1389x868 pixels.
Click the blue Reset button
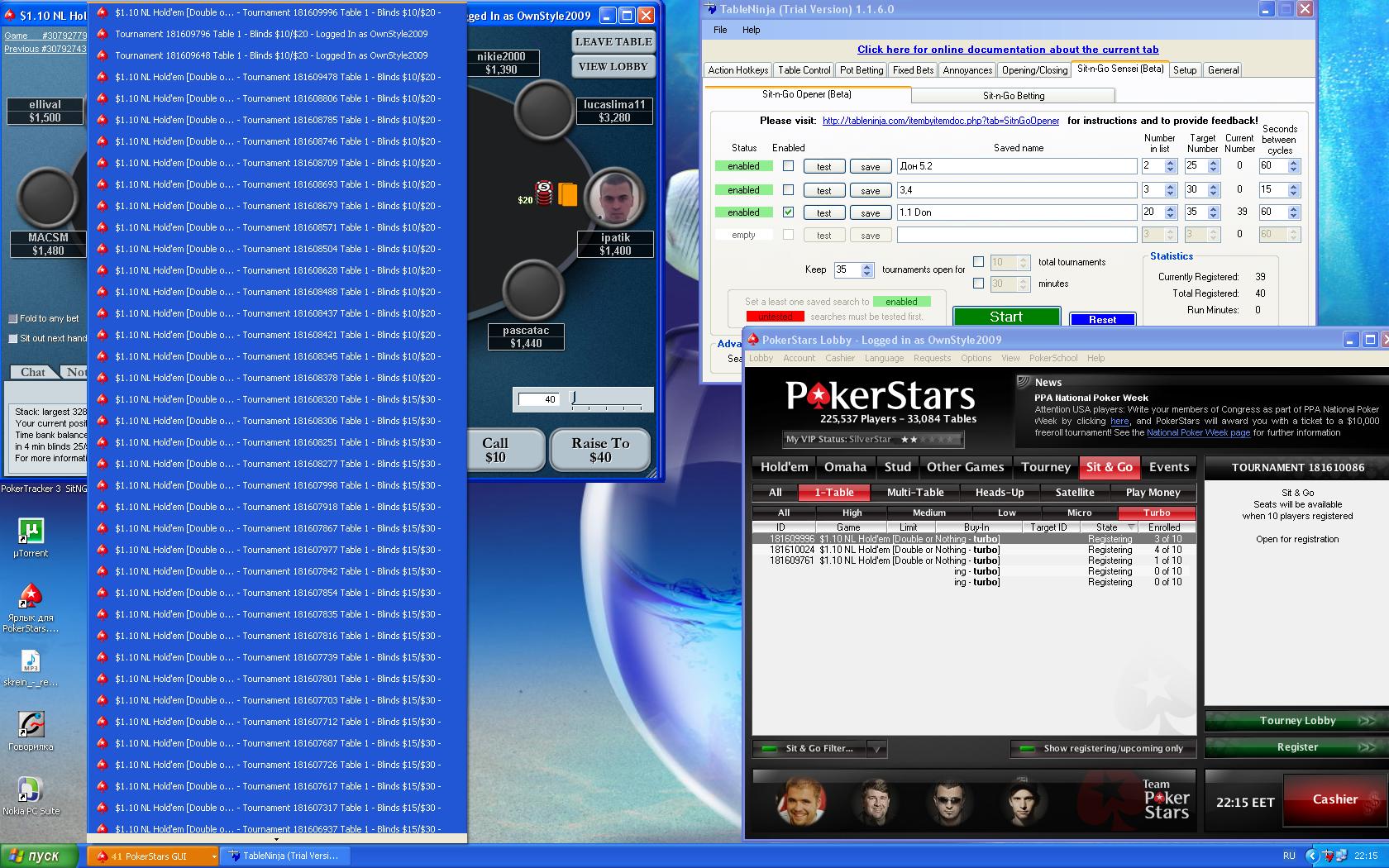[1102, 319]
